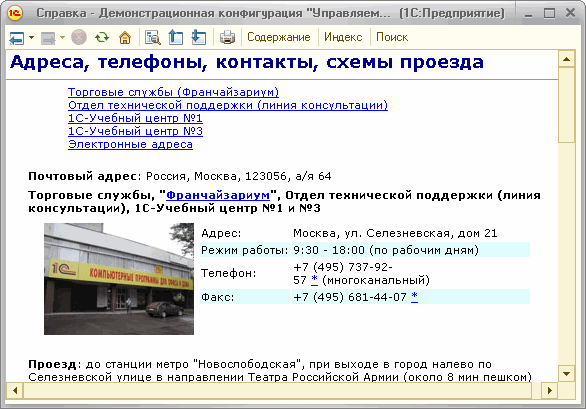The width and height of the screenshot is (586, 409).
Task: Click the vertical scrollbar down arrow
Action: [x=567, y=373]
